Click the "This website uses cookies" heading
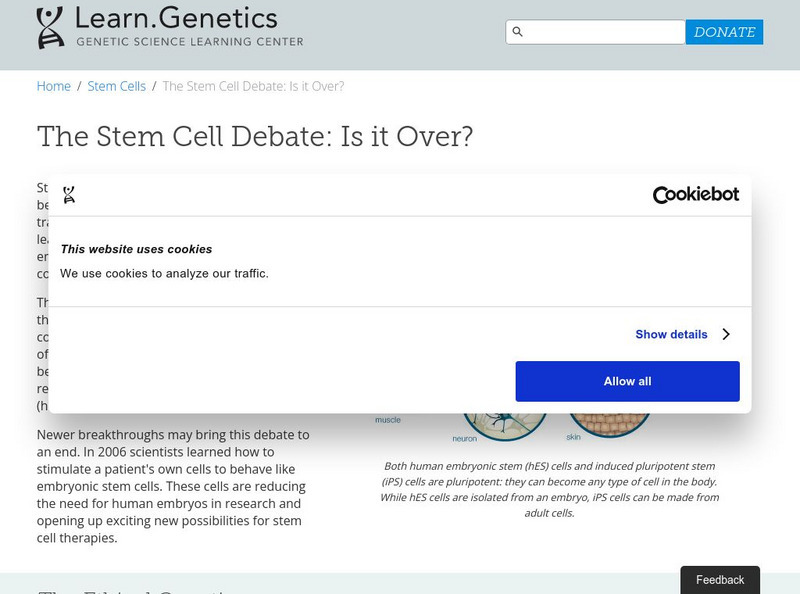Screen dimensions: 800x594 pos(136,249)
